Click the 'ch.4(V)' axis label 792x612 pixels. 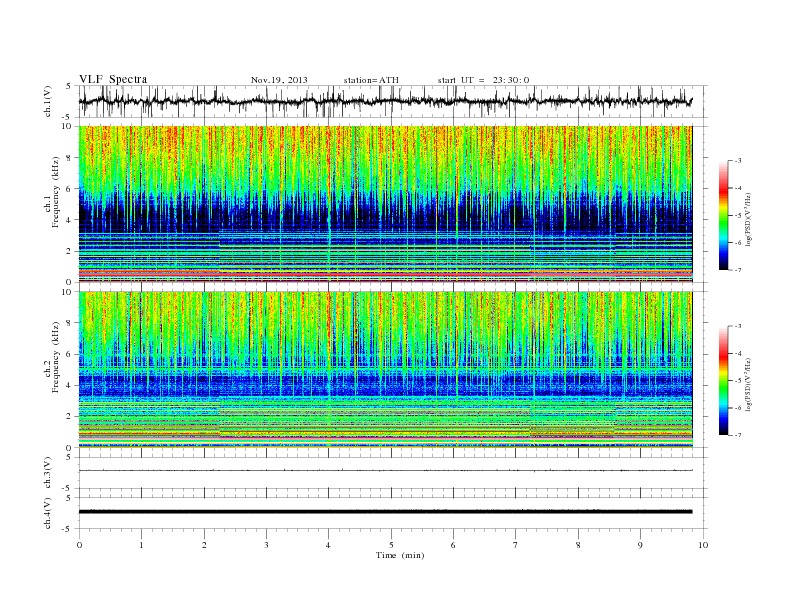[x=48, y=513]
